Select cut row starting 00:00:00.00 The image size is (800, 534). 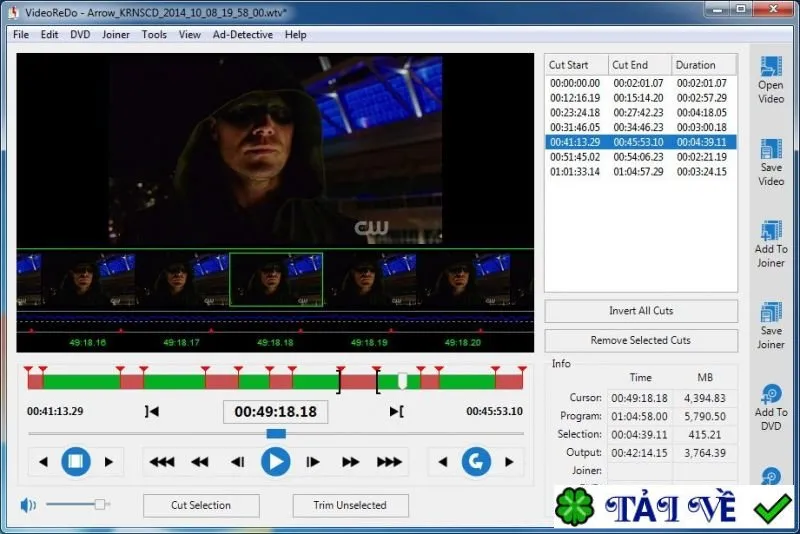pos(640,83)
